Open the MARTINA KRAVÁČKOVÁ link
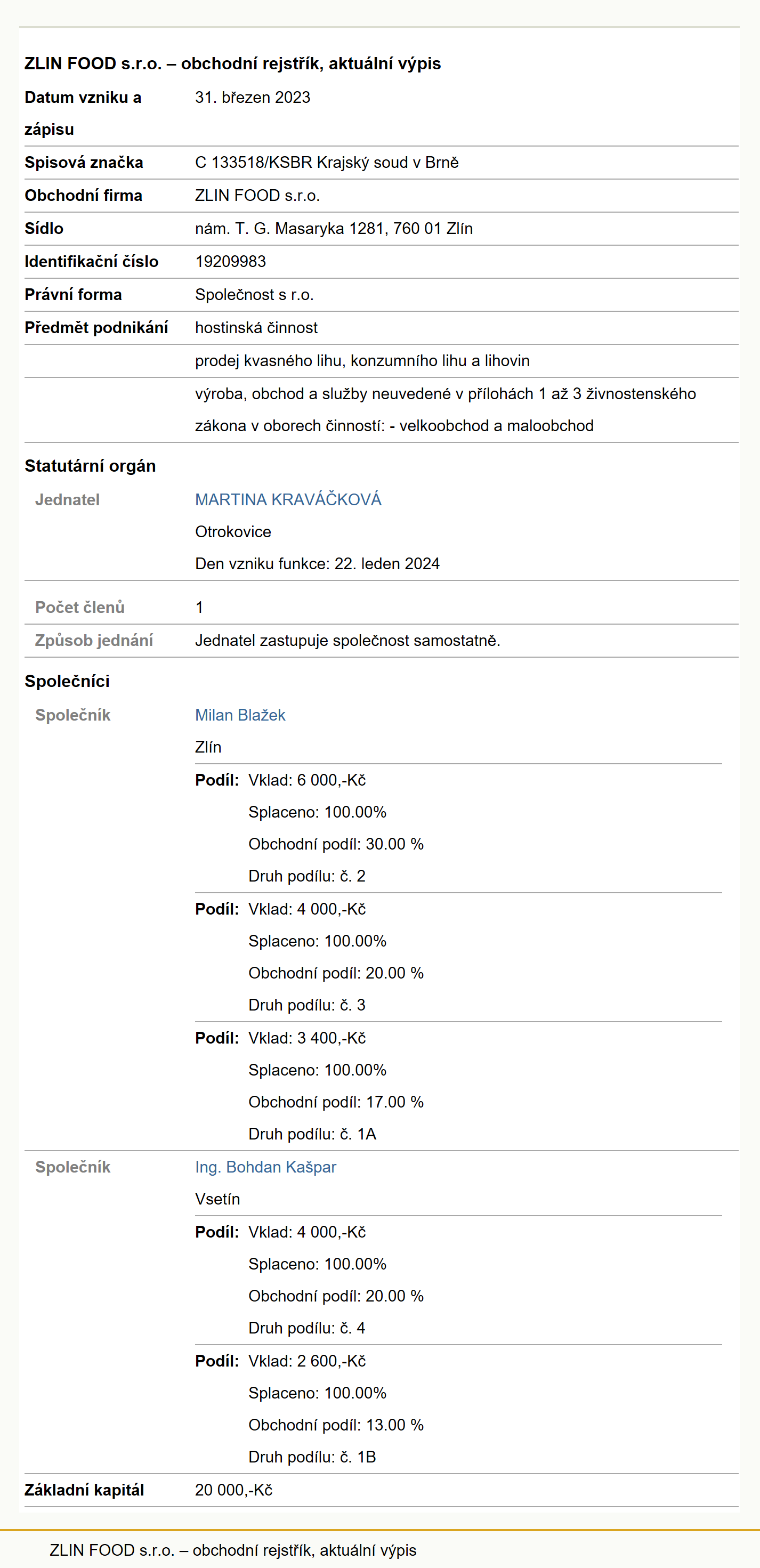Screen dimensions: 760x1568 (x=288, y=500)
